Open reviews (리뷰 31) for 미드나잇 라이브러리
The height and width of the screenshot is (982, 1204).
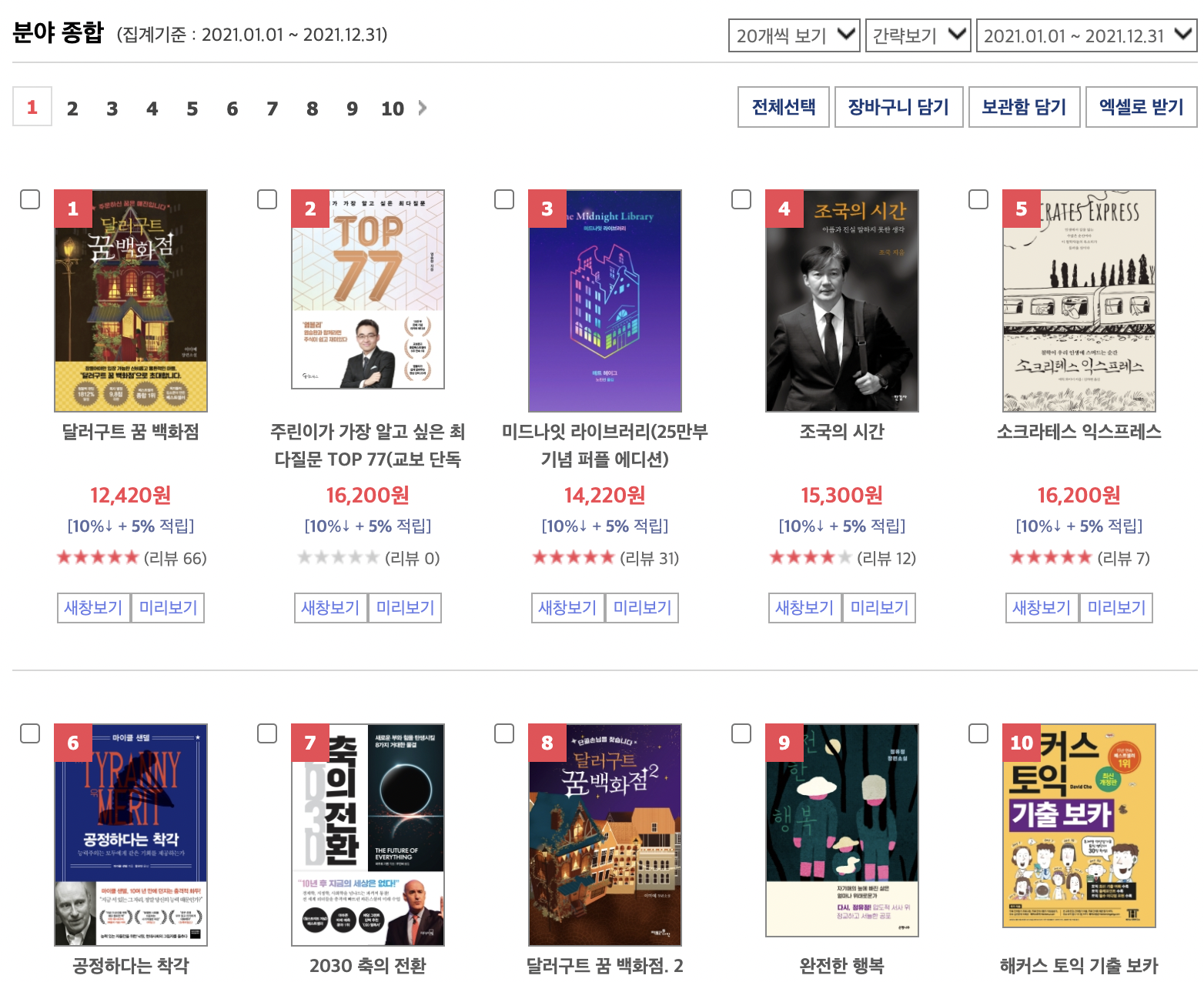coord(650,558)
